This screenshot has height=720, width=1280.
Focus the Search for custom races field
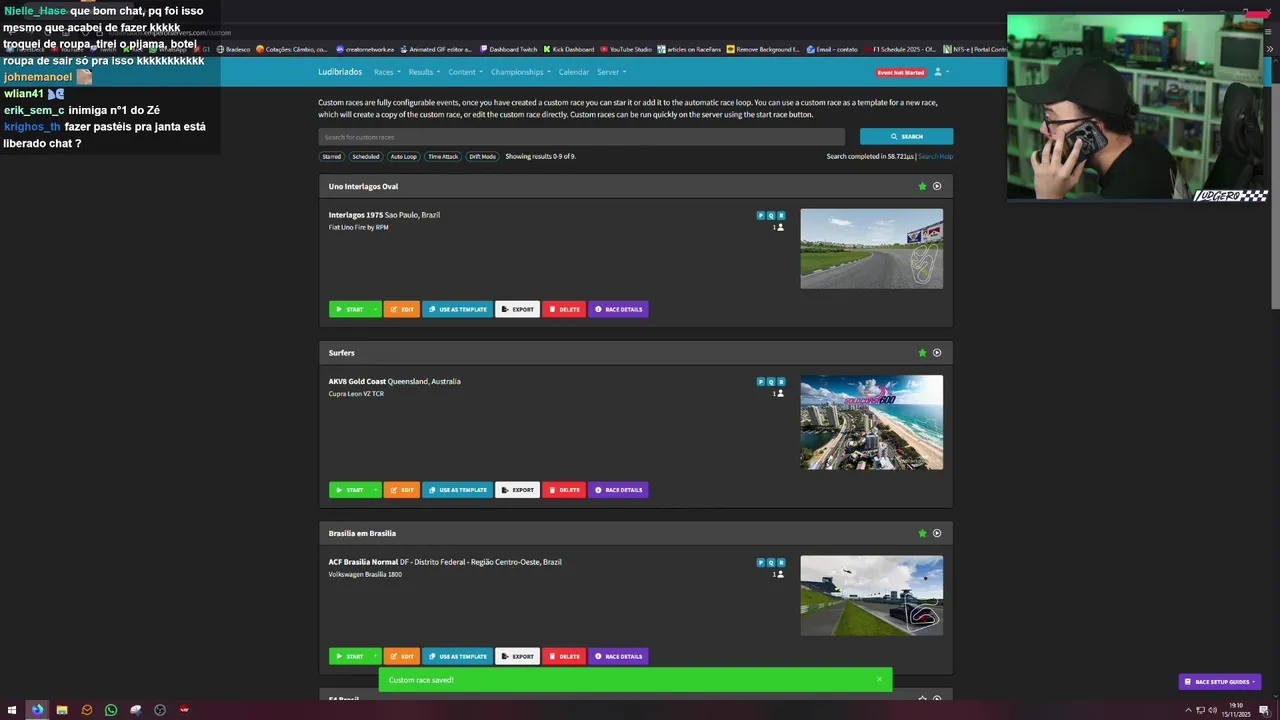pos(582,137)
